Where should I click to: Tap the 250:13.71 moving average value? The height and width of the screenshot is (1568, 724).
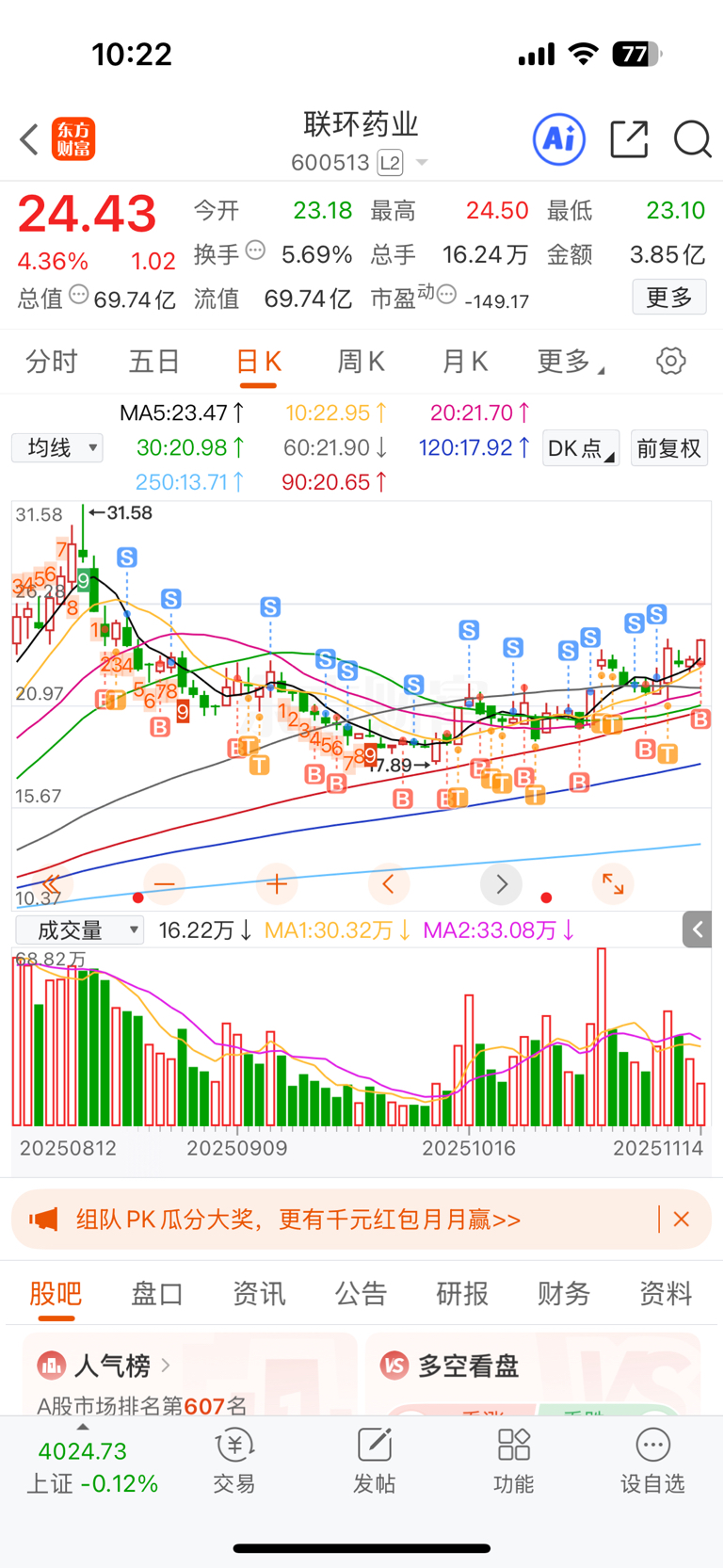click(191, 482)
